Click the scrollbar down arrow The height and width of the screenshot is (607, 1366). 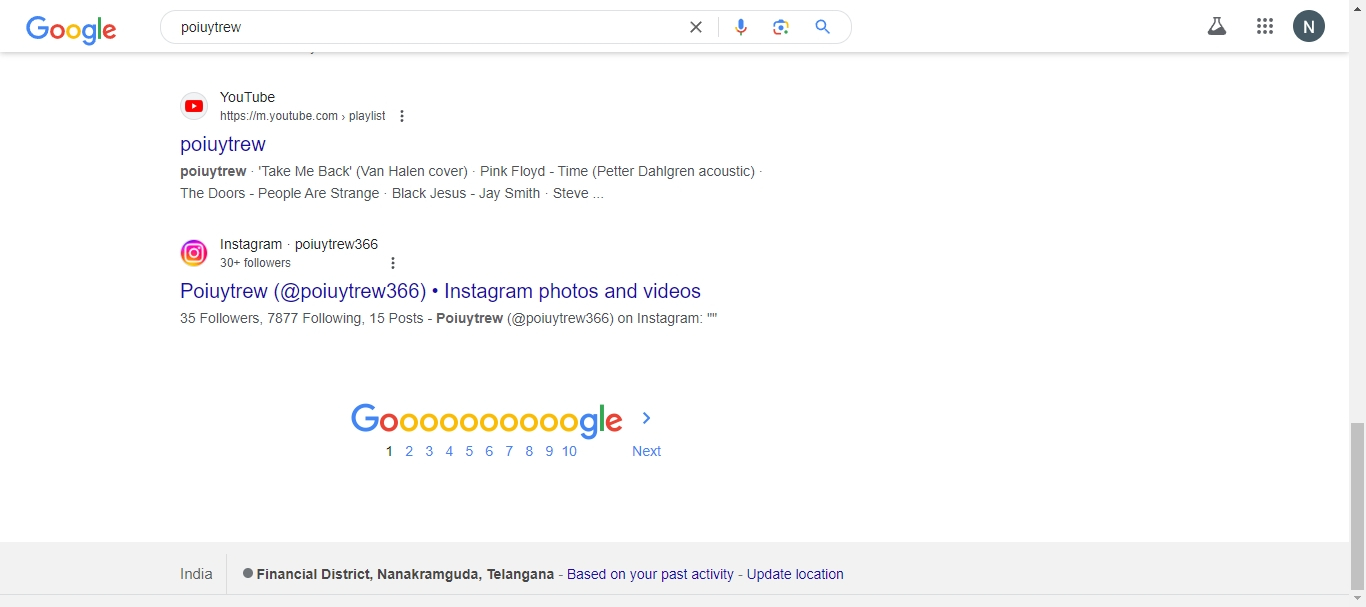(x=1357, y=599)
